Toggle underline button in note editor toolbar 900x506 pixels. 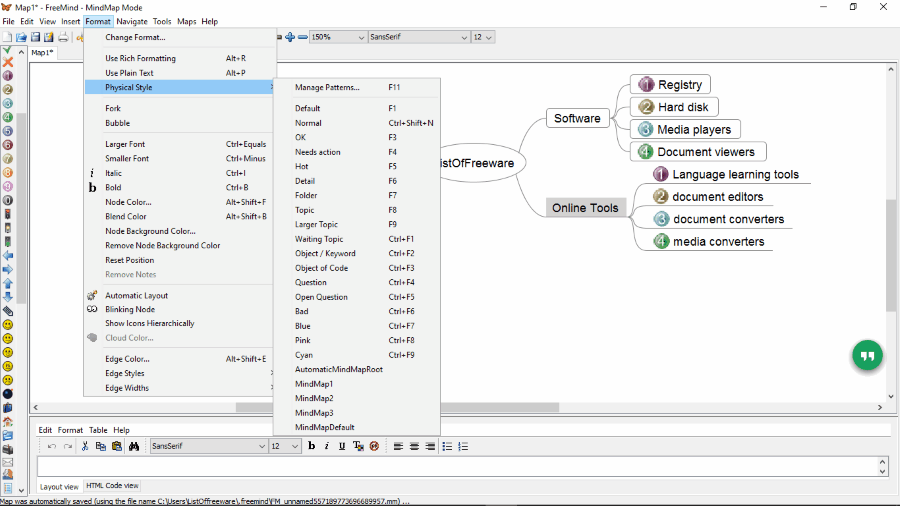click(x=342, y=446)
